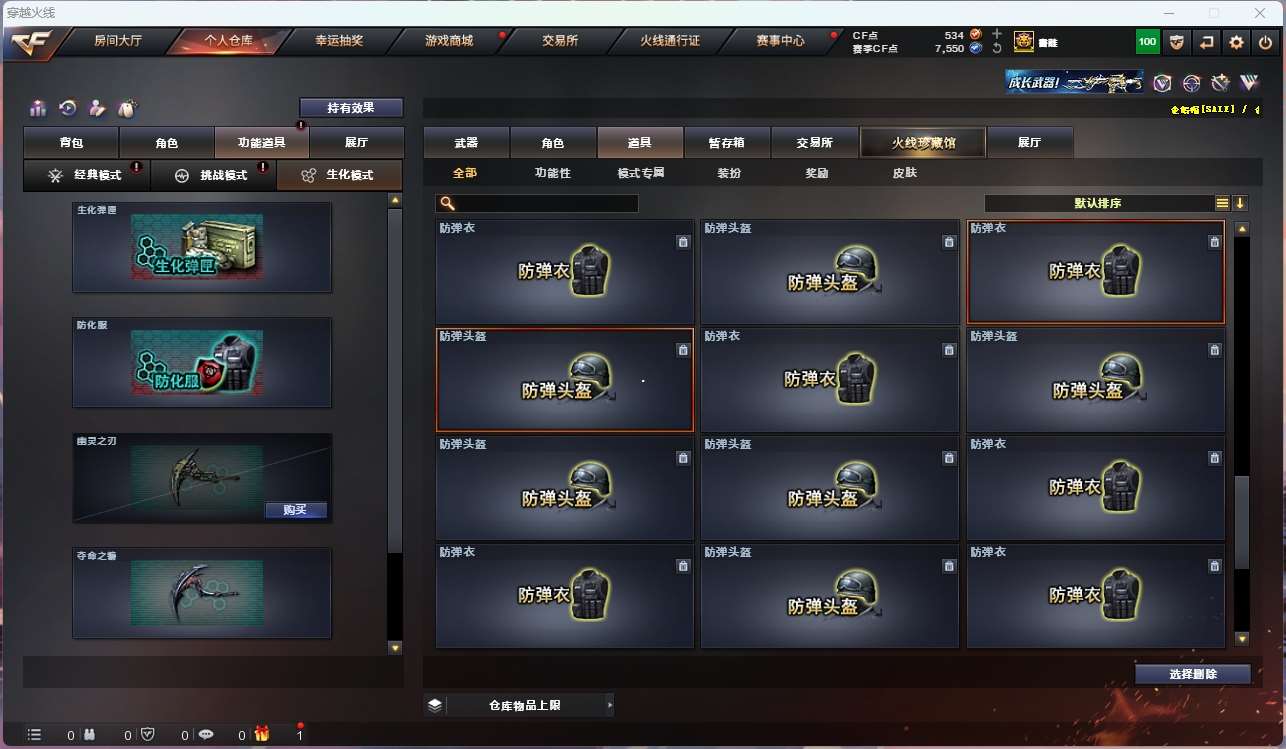This screenshot has height=749, width=1286.
Task: Toggle list view icon beside 默认排序
Action: point(1222,203)
